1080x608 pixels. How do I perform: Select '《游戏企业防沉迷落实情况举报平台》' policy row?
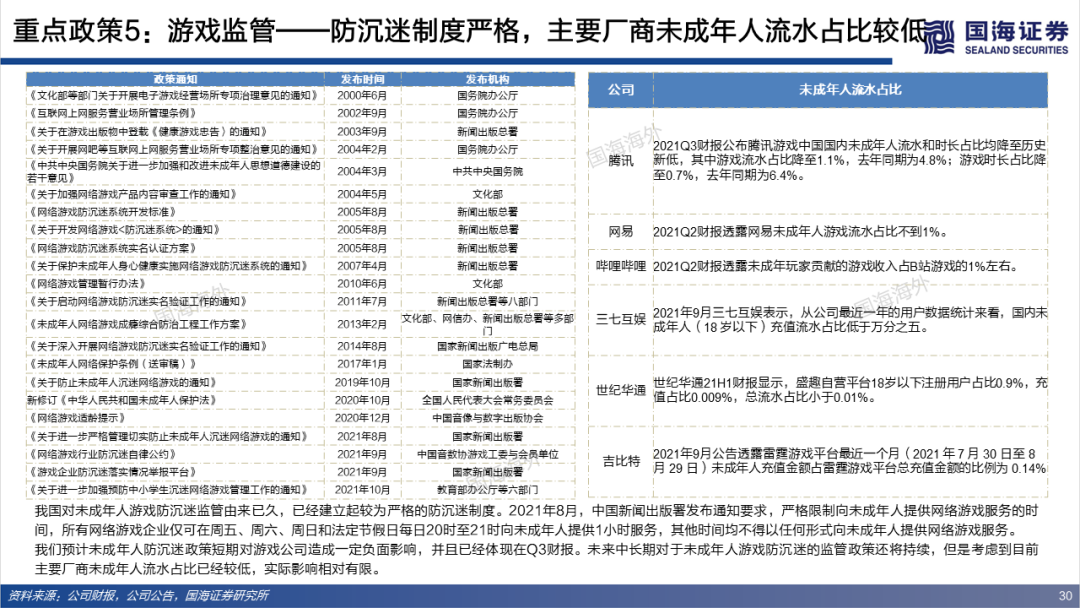click(301, 472)
